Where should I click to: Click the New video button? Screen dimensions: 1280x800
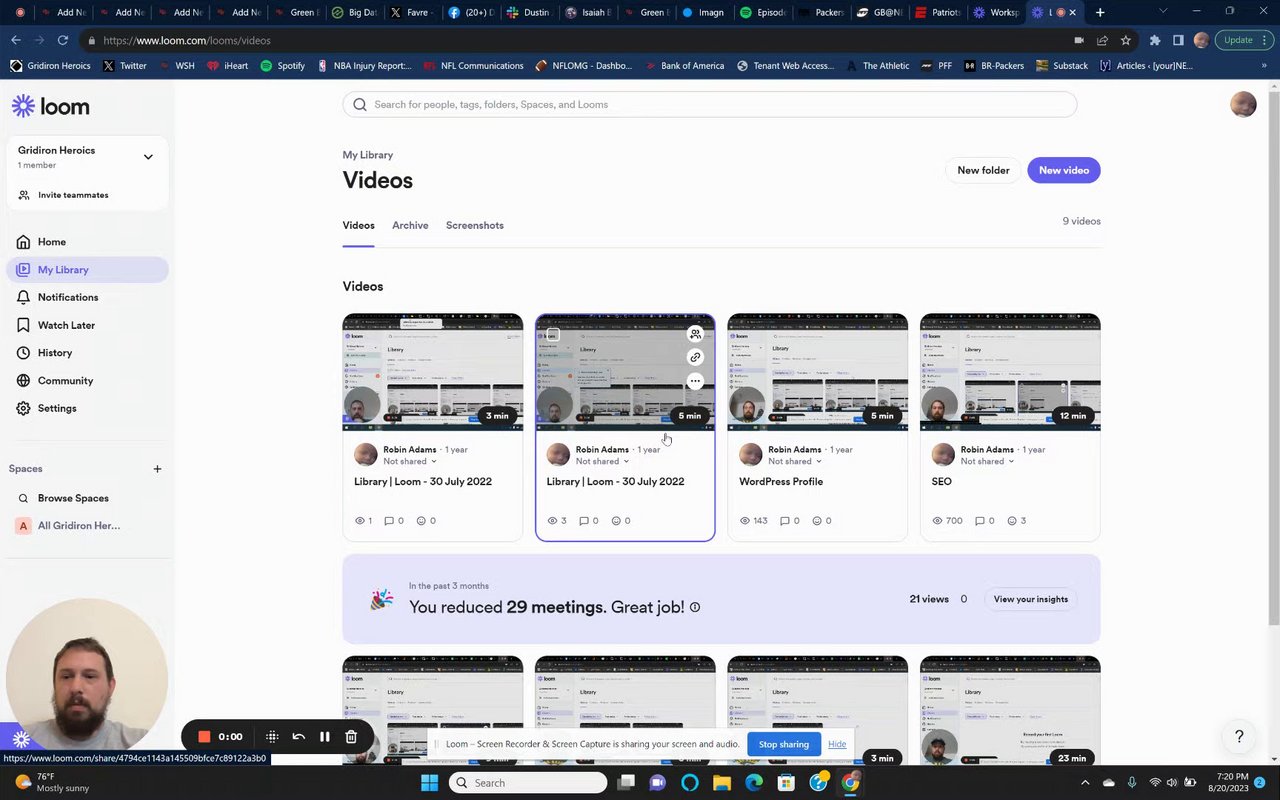(x=1064, y=170)
